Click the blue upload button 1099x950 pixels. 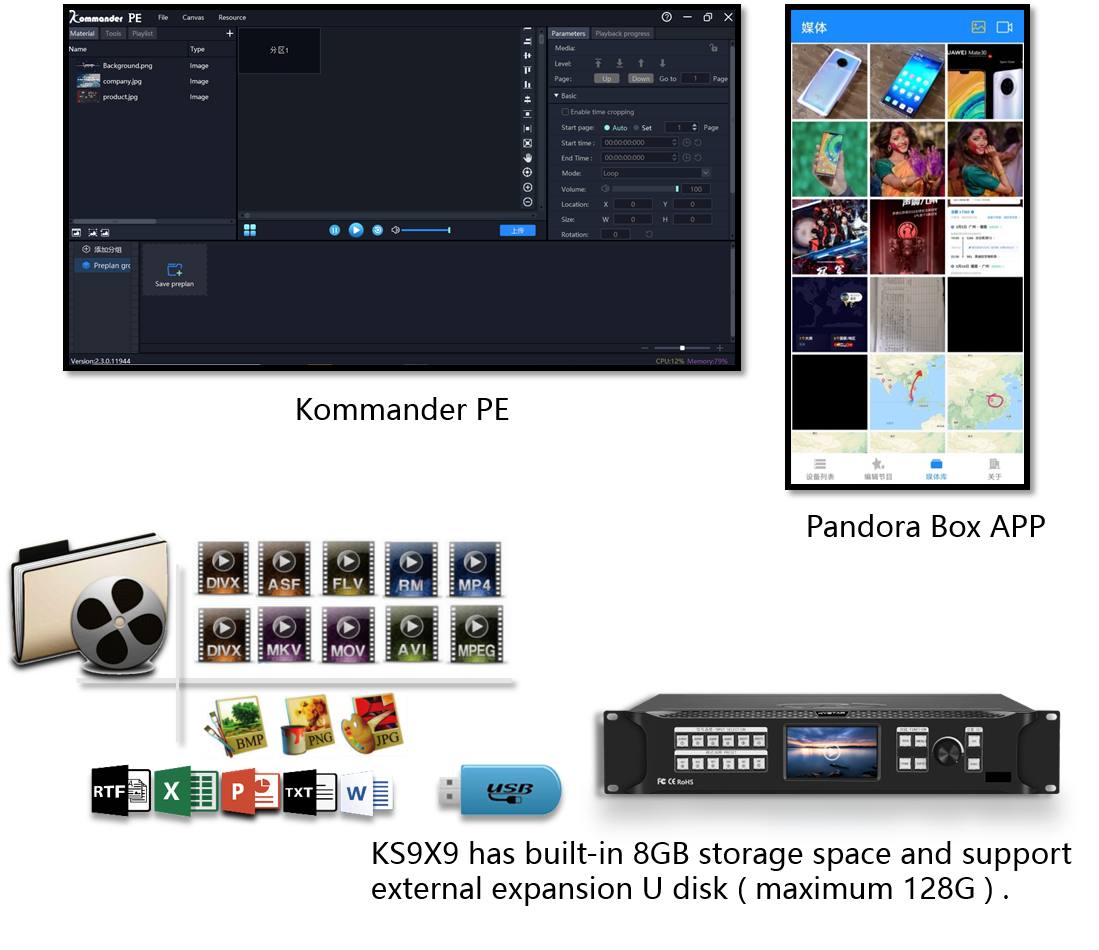point(517,230)
